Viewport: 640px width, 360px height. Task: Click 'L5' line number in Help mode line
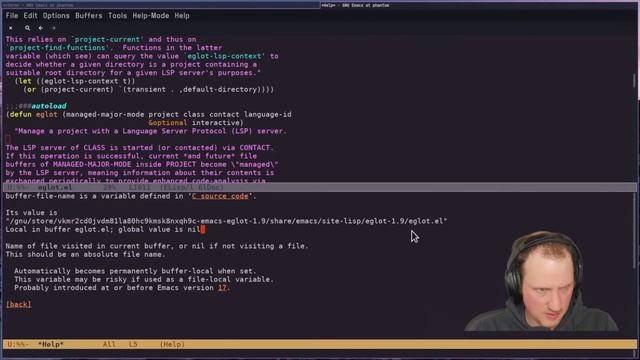point(133,344)
